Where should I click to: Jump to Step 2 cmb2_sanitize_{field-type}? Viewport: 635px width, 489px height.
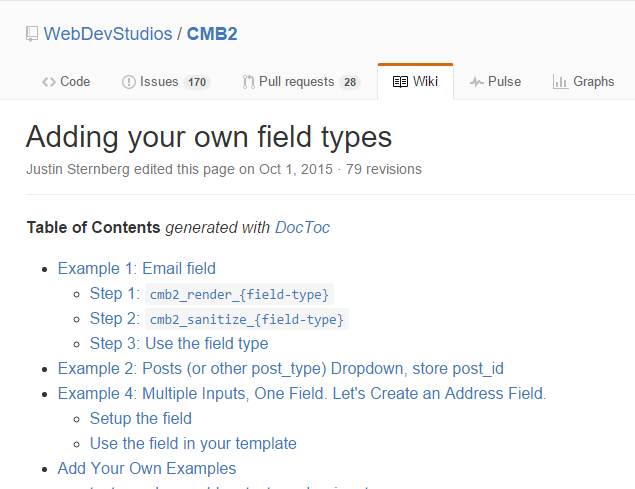(219, 319)
